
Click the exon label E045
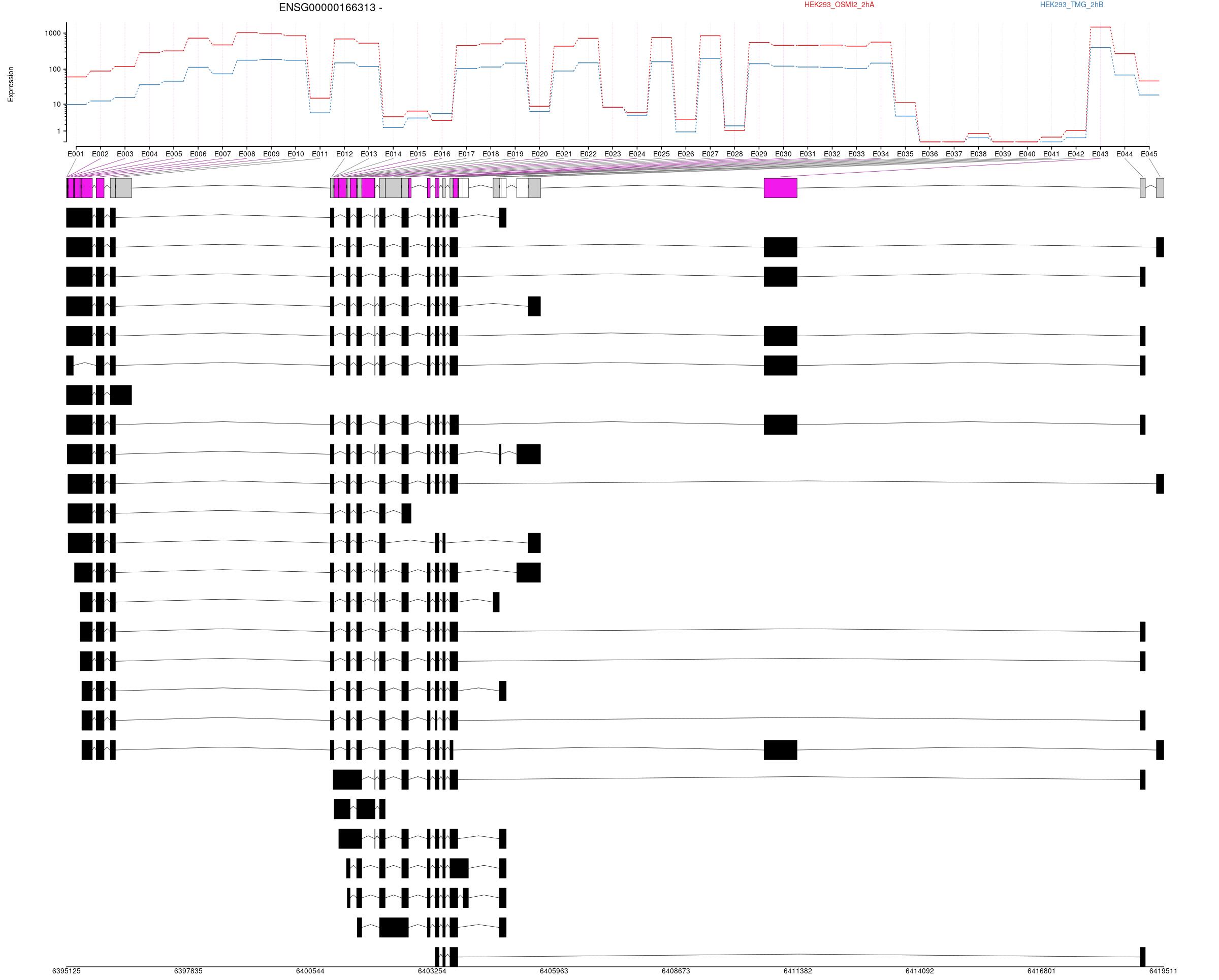click(x=1149, y=154)
